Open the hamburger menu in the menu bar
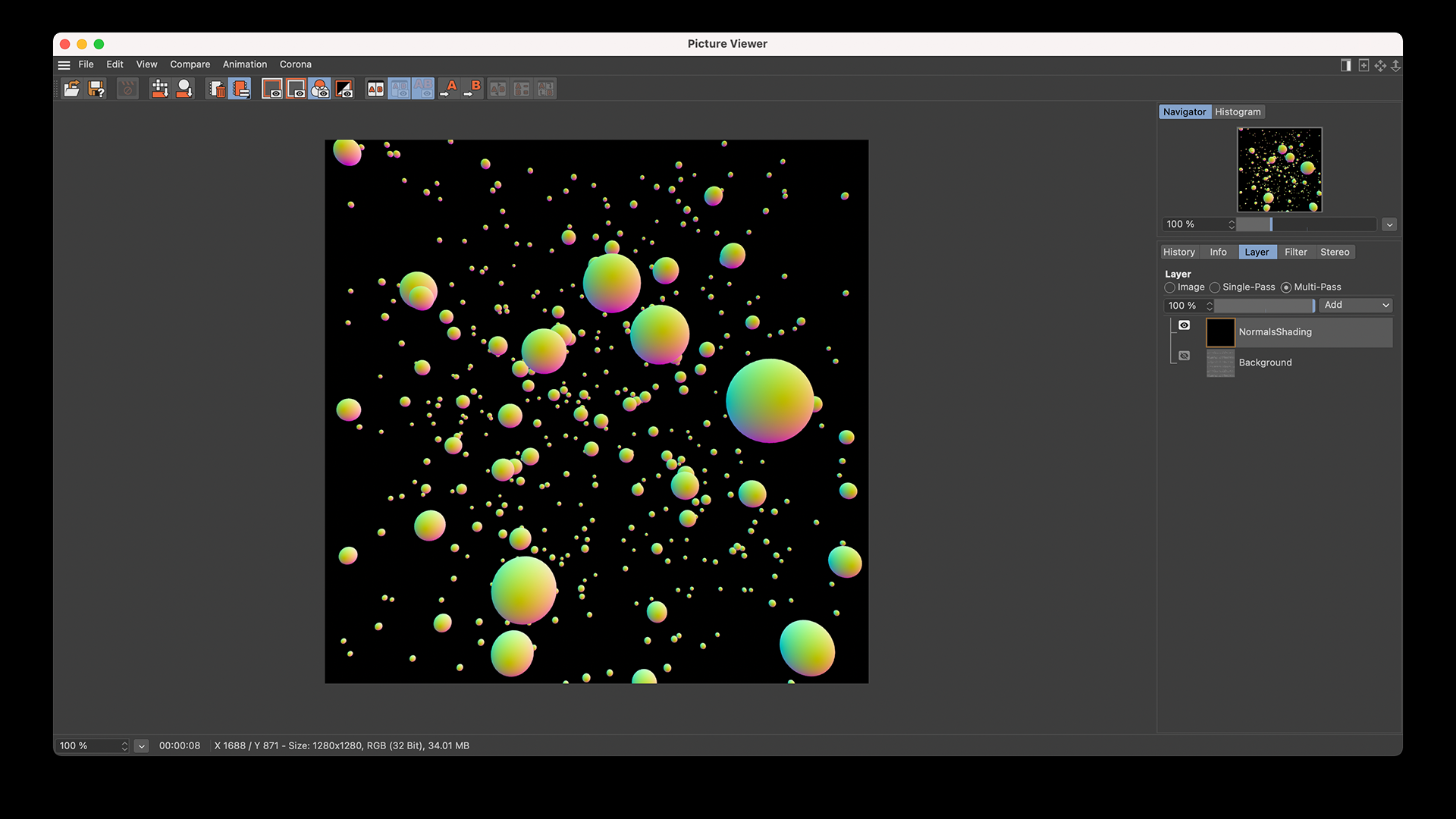1456x819 pixels. click(x=64, y=65)
